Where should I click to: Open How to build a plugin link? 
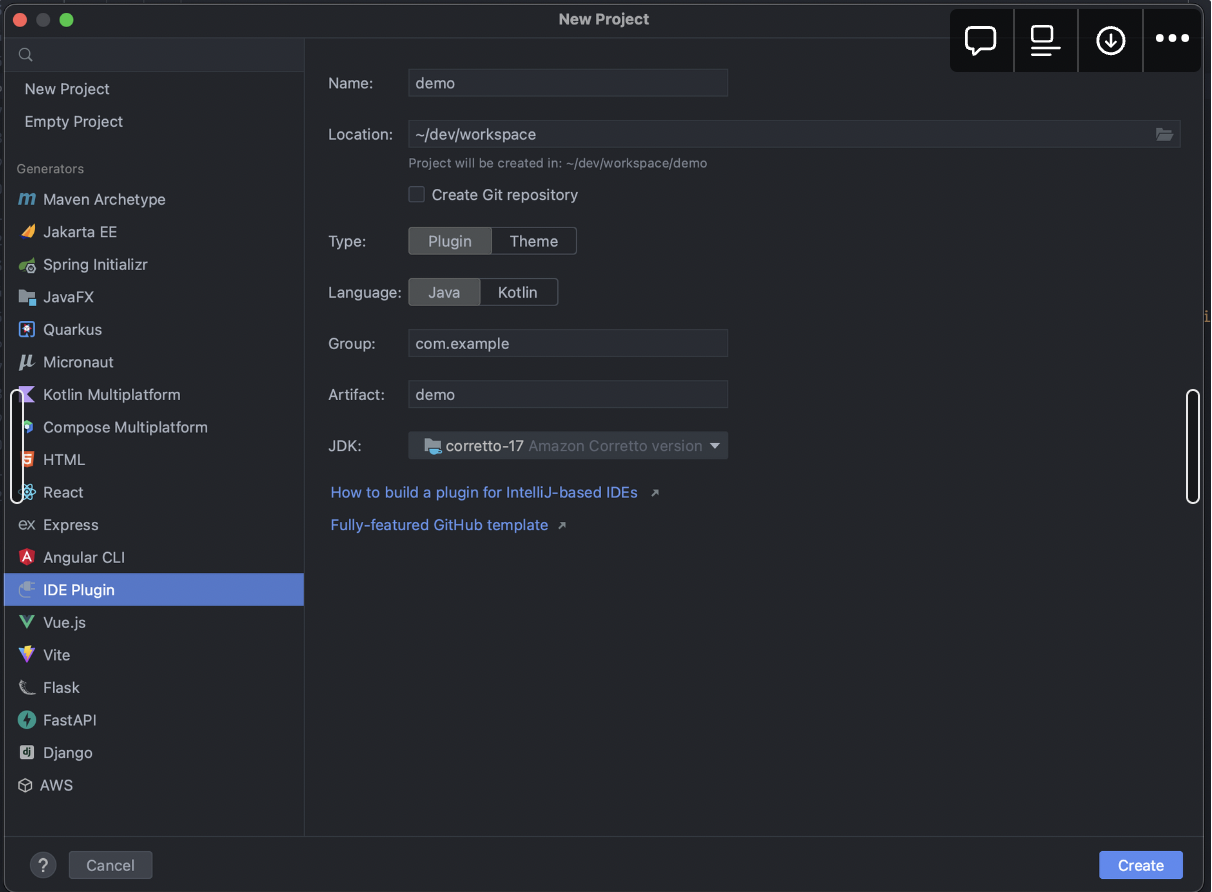[484, 492]
